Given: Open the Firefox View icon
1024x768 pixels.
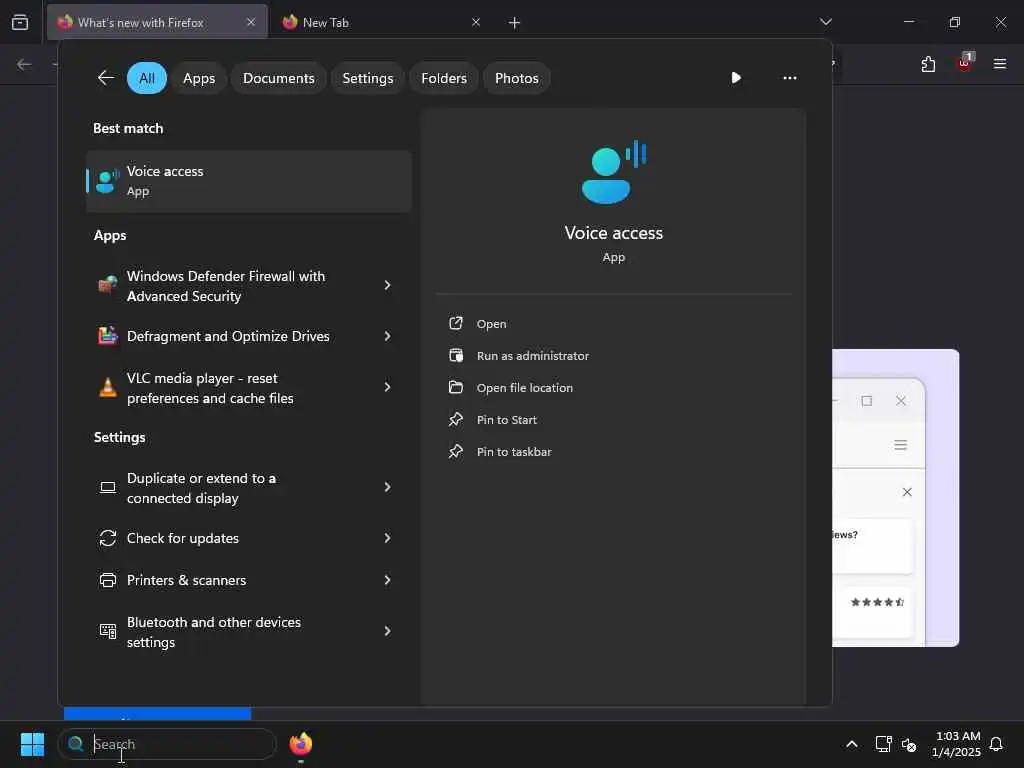Looking at the screenshot, I should pyautogui.click(x=20, y=22).
